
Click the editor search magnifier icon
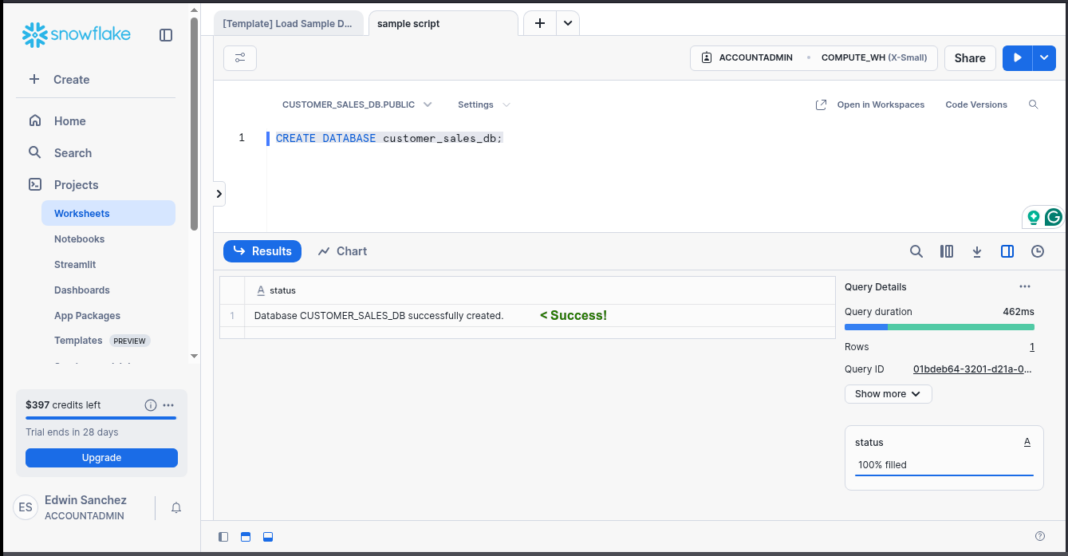click(1033, 104)
